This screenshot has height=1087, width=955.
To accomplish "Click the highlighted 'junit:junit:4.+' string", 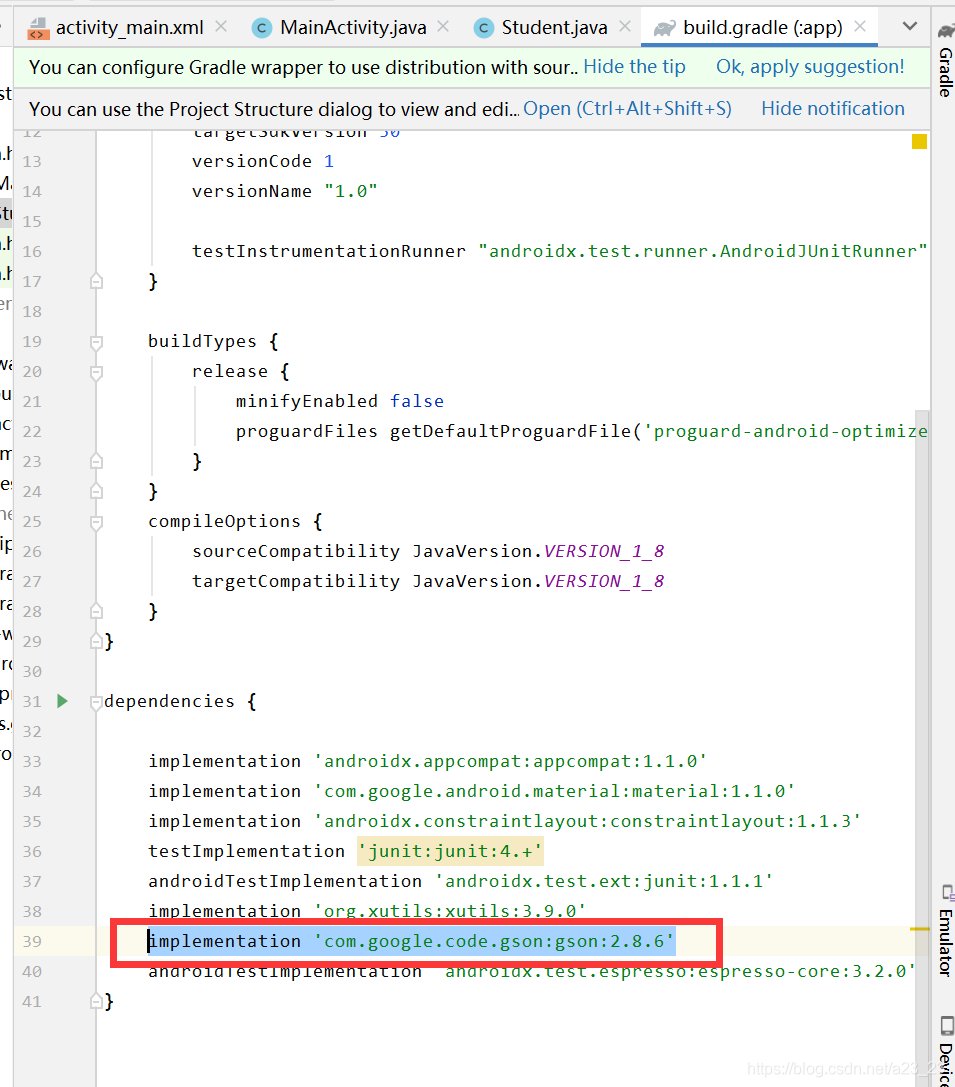I will point(450,851).
